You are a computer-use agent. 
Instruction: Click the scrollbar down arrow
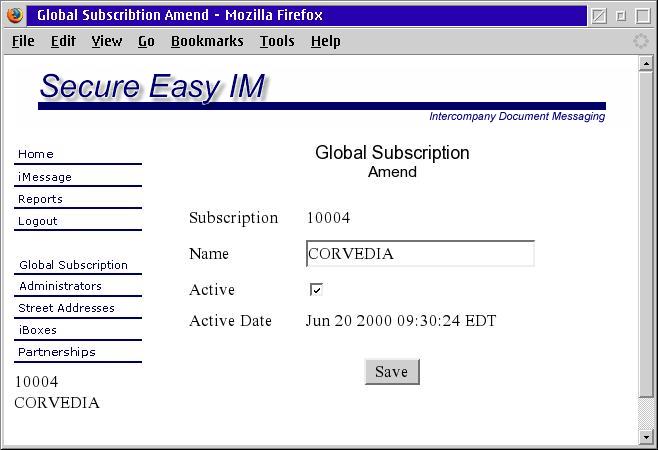646,436
